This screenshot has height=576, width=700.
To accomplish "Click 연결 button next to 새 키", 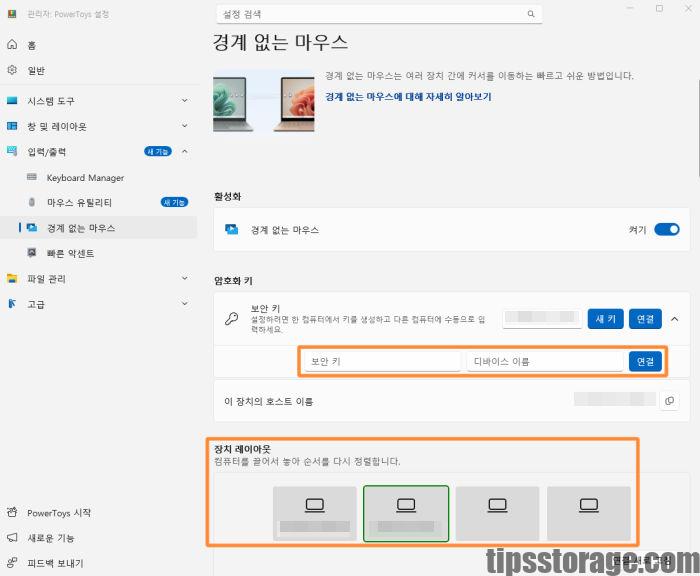I will point(645,319).
